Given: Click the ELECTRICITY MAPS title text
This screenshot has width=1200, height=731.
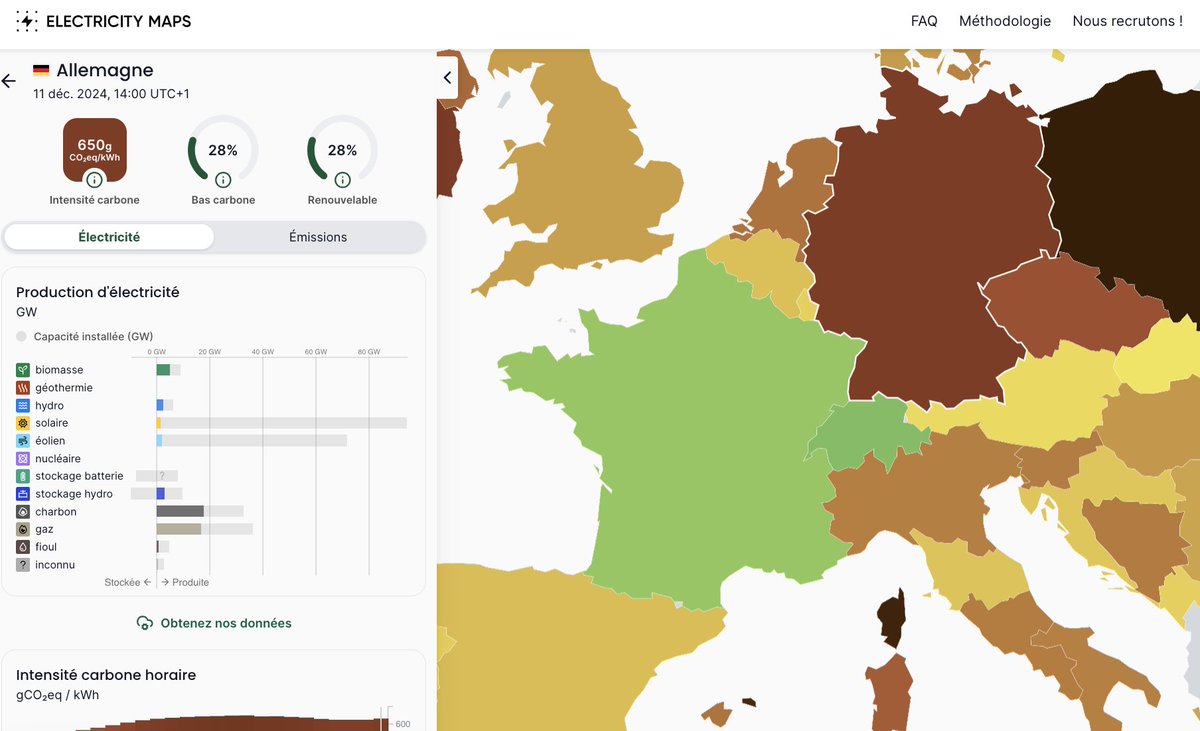Looking at the screenshot, I should tap(119, 21).
